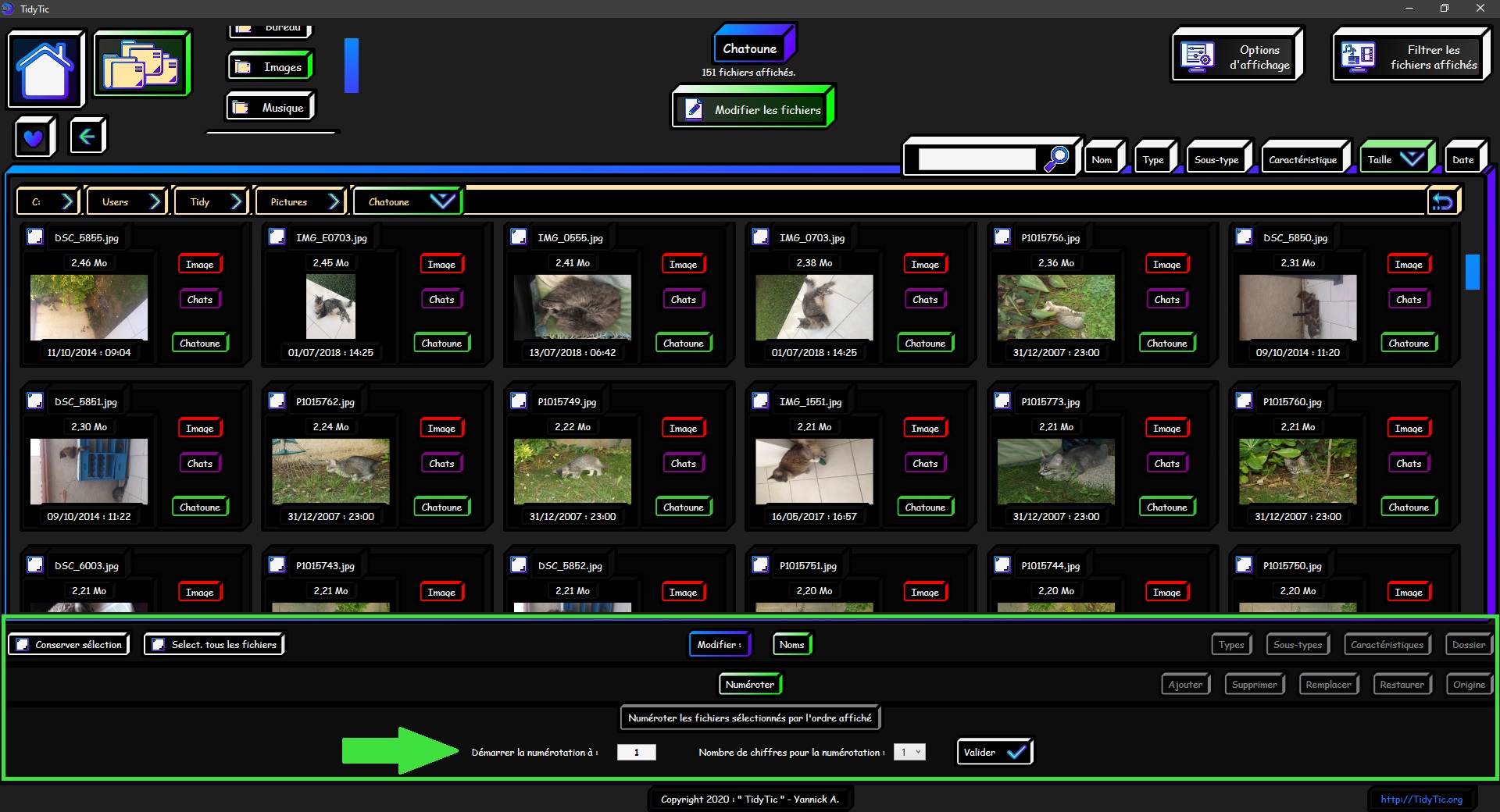Select the Noms modification tab
The width and height of the screenshot is (1500, 812).
791,644
